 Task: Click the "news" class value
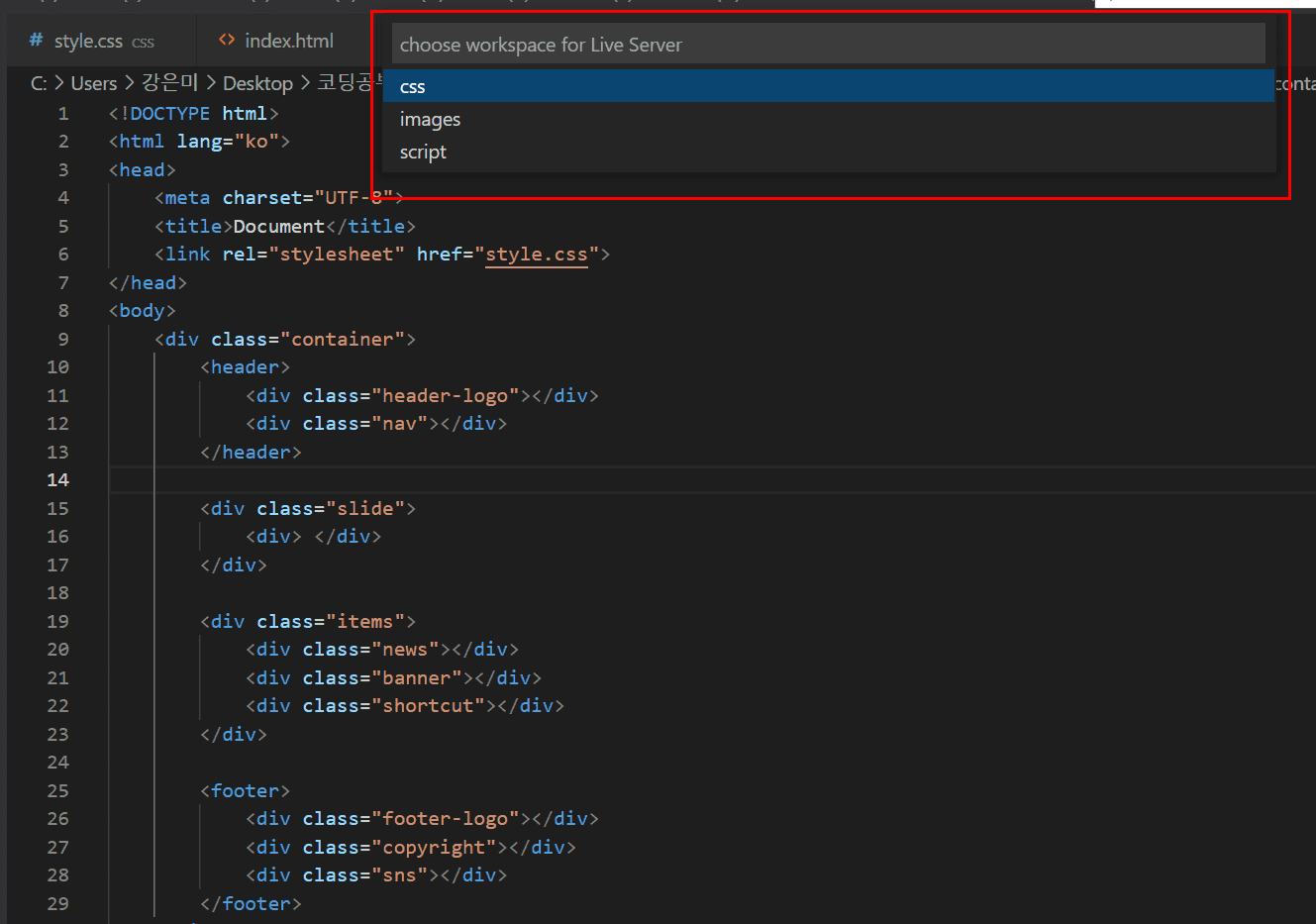tap(406, 650)
